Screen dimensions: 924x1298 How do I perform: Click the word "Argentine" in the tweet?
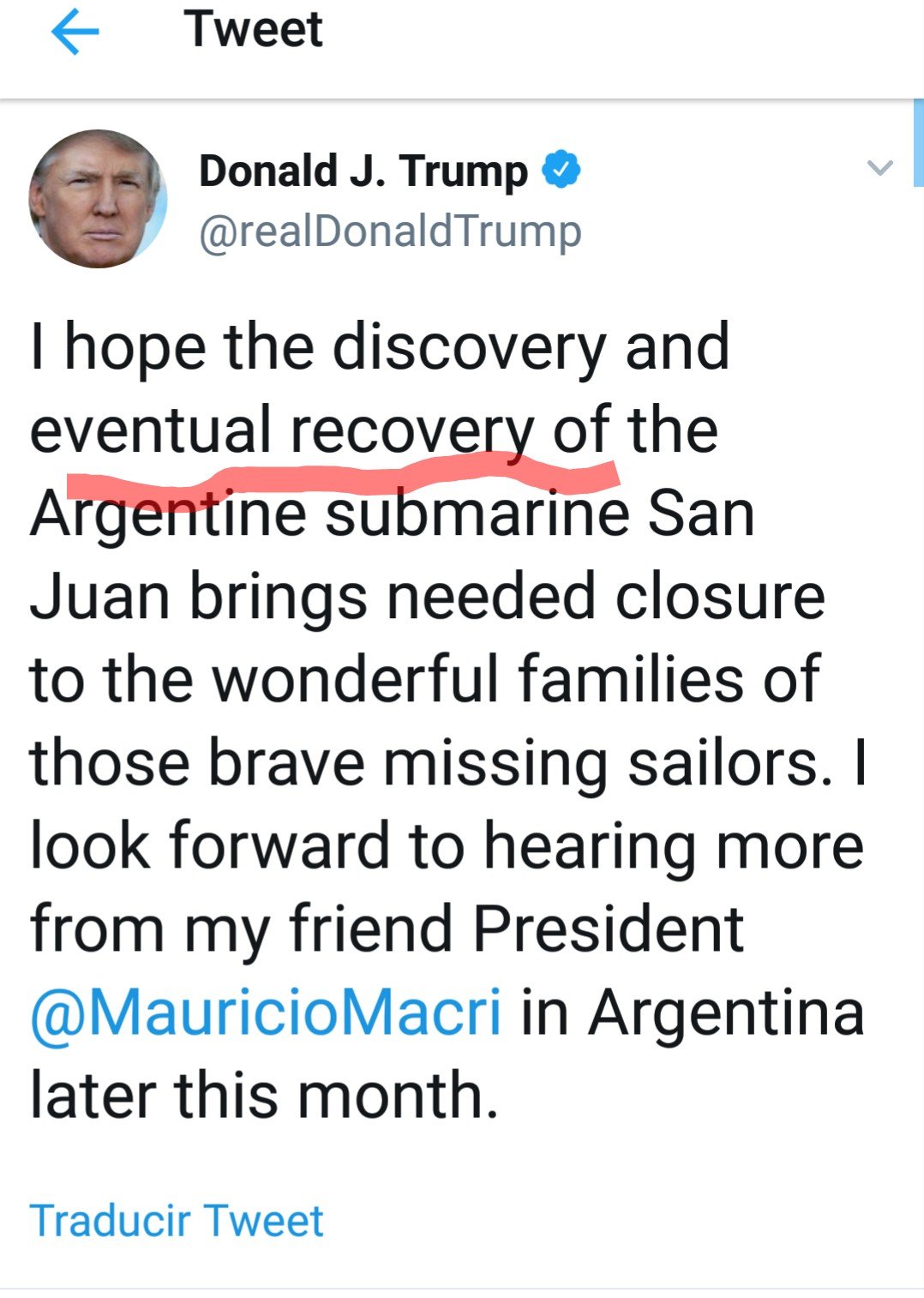pyautogui.click(x=168, y=514)
